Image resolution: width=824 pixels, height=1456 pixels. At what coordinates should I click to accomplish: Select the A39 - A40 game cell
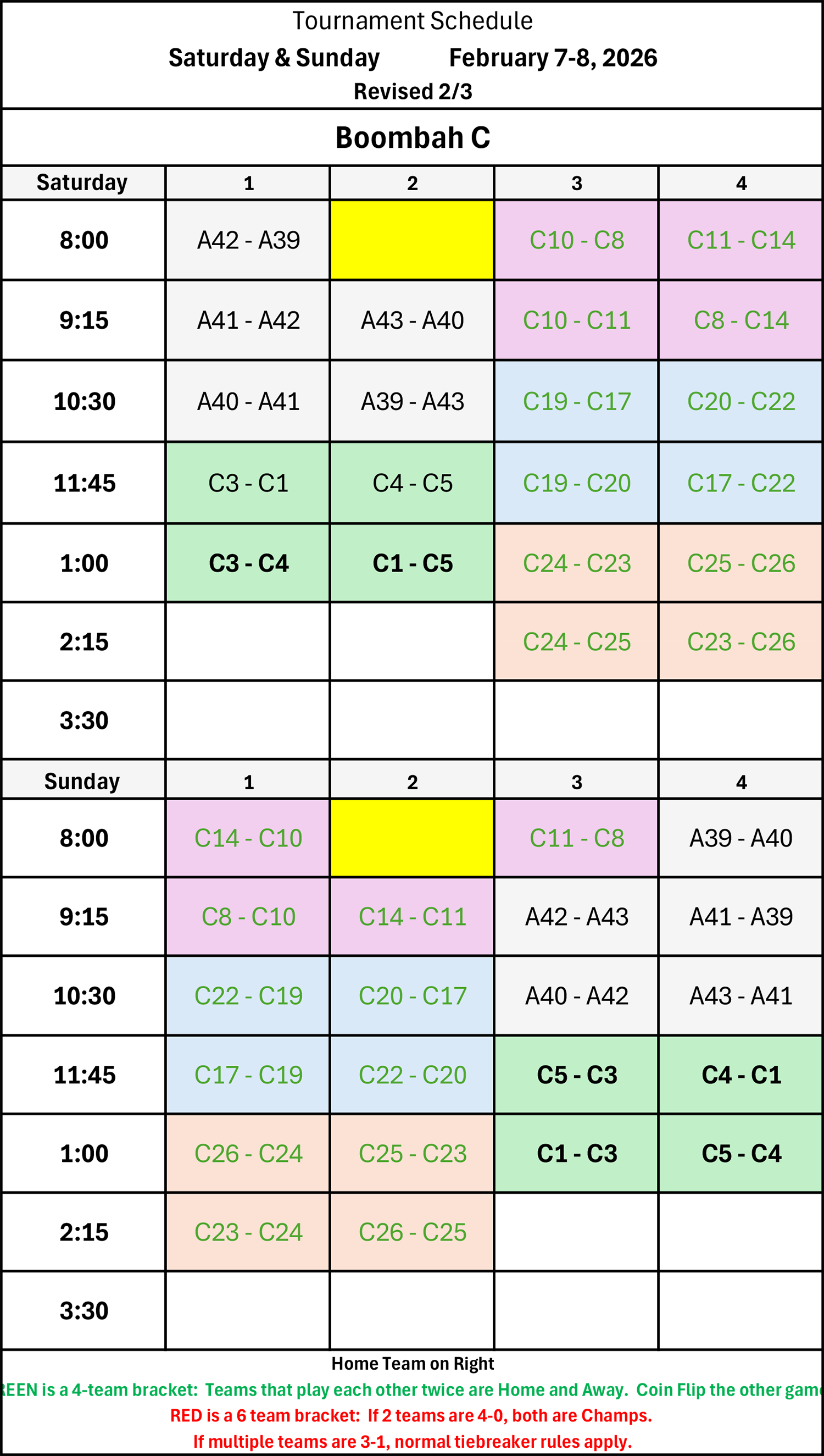tap(741, 838)
